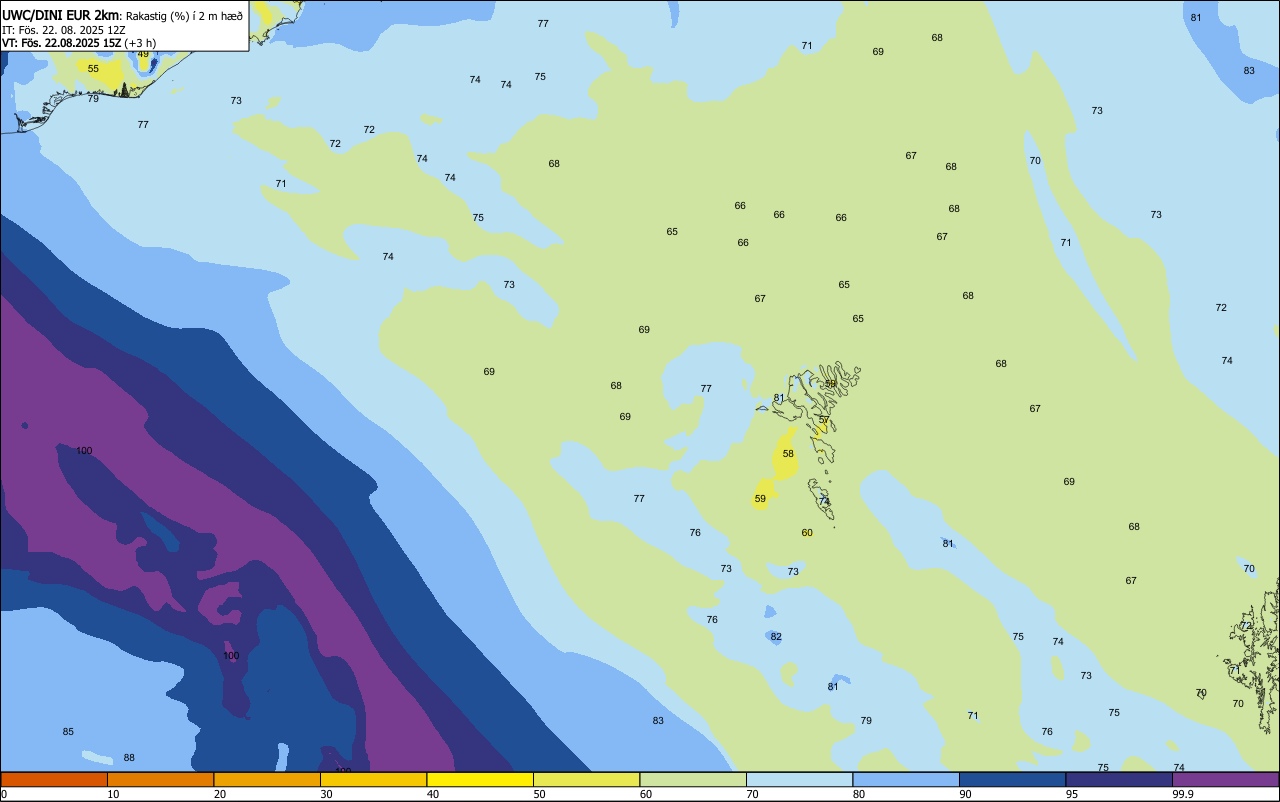
Task: Click the legend scale label '40'
Action: coord(433,794)
